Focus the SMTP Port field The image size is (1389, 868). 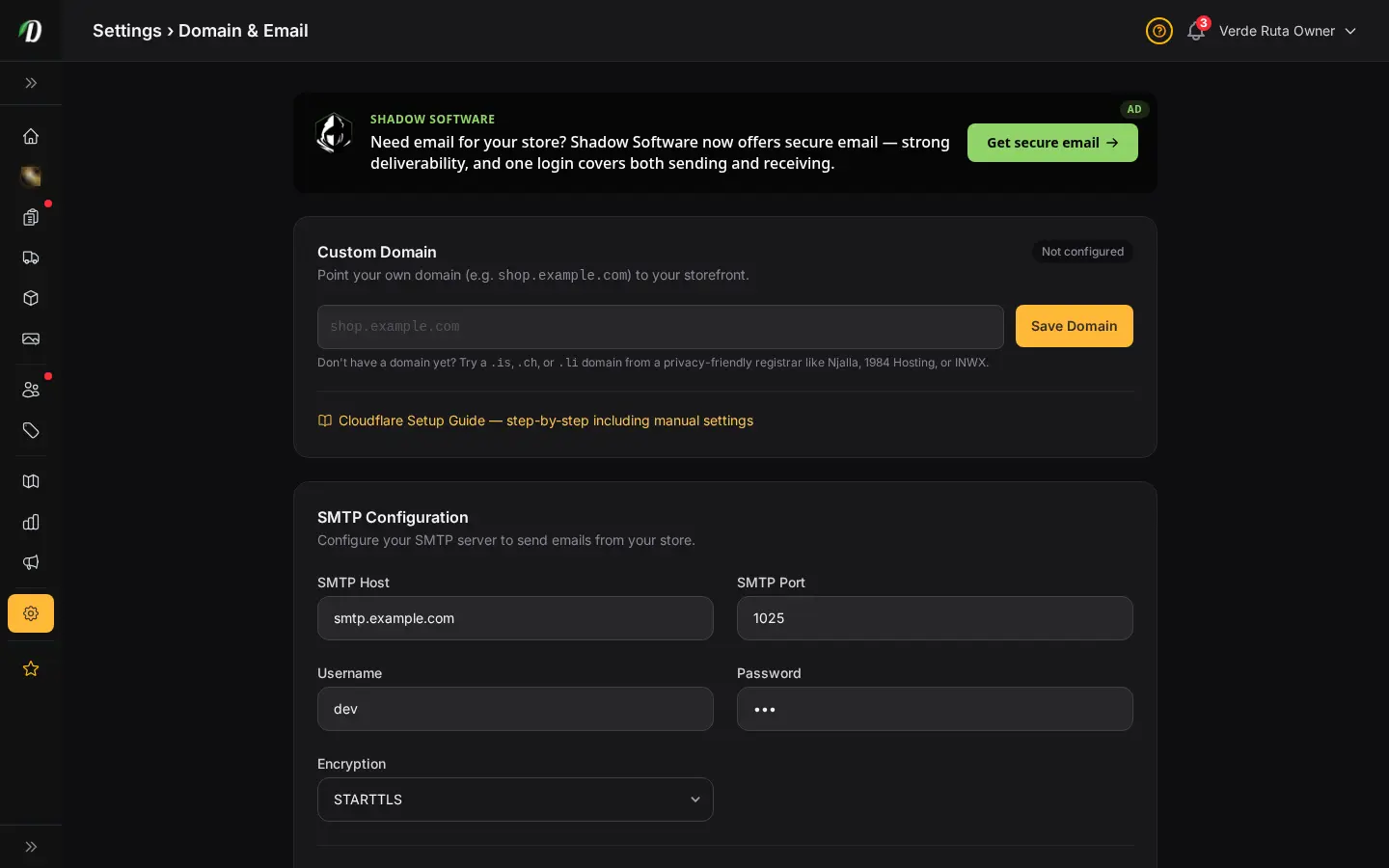pos(935,618)
